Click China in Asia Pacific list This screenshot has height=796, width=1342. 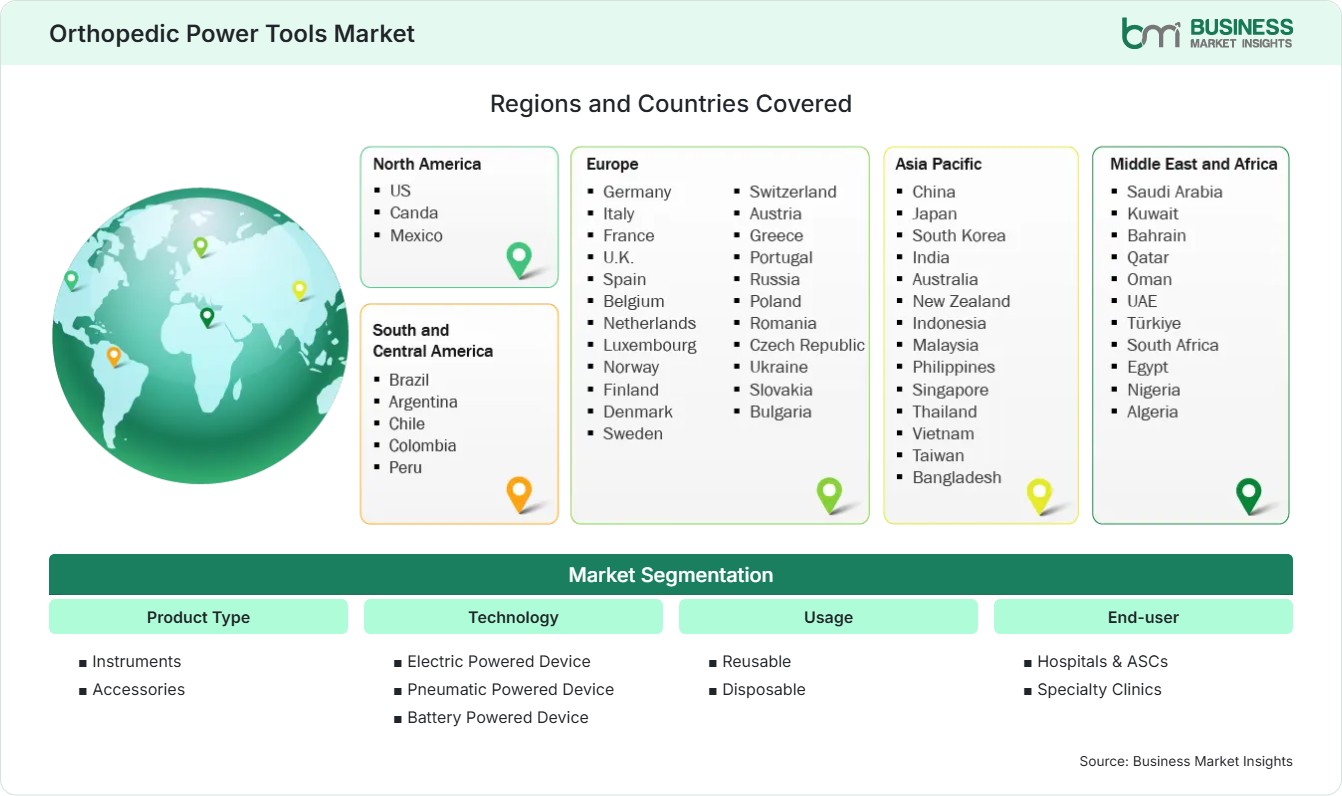pyautogui.click(x=934, y=192)
